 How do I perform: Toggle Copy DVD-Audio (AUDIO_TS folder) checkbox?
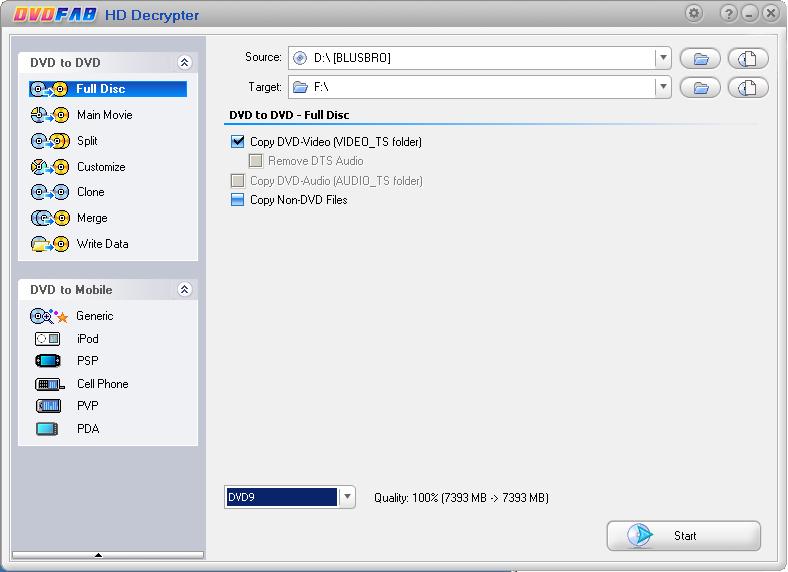[x=238, y=180]
